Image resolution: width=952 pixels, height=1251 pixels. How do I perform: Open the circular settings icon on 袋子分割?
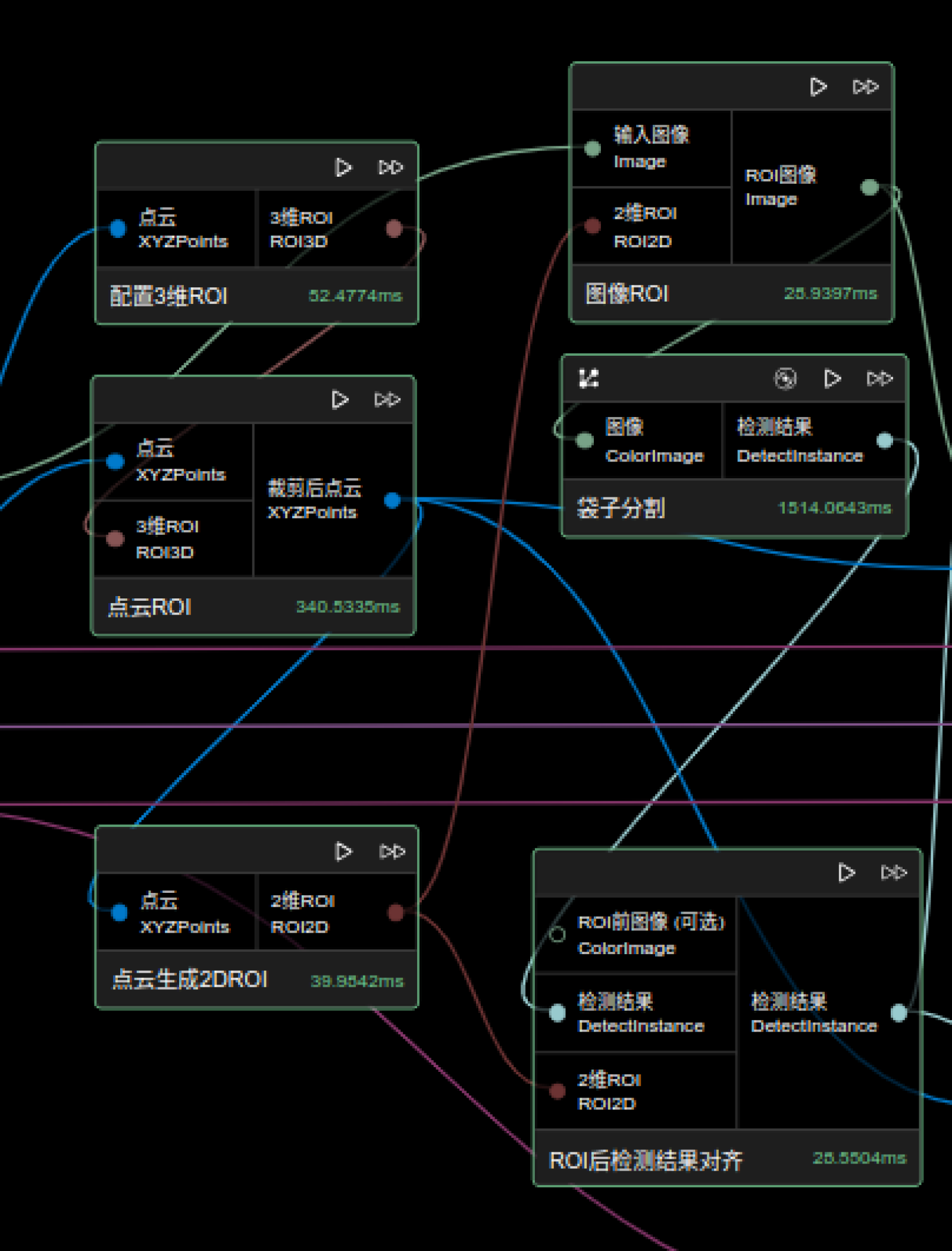pos(785,378)
